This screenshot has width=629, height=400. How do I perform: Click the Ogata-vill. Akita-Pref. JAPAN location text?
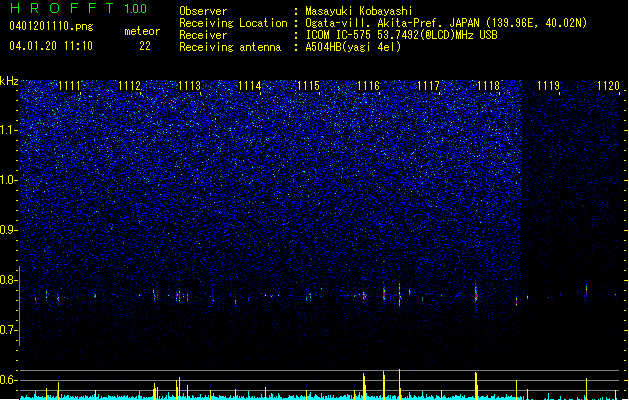click(446, 23)
